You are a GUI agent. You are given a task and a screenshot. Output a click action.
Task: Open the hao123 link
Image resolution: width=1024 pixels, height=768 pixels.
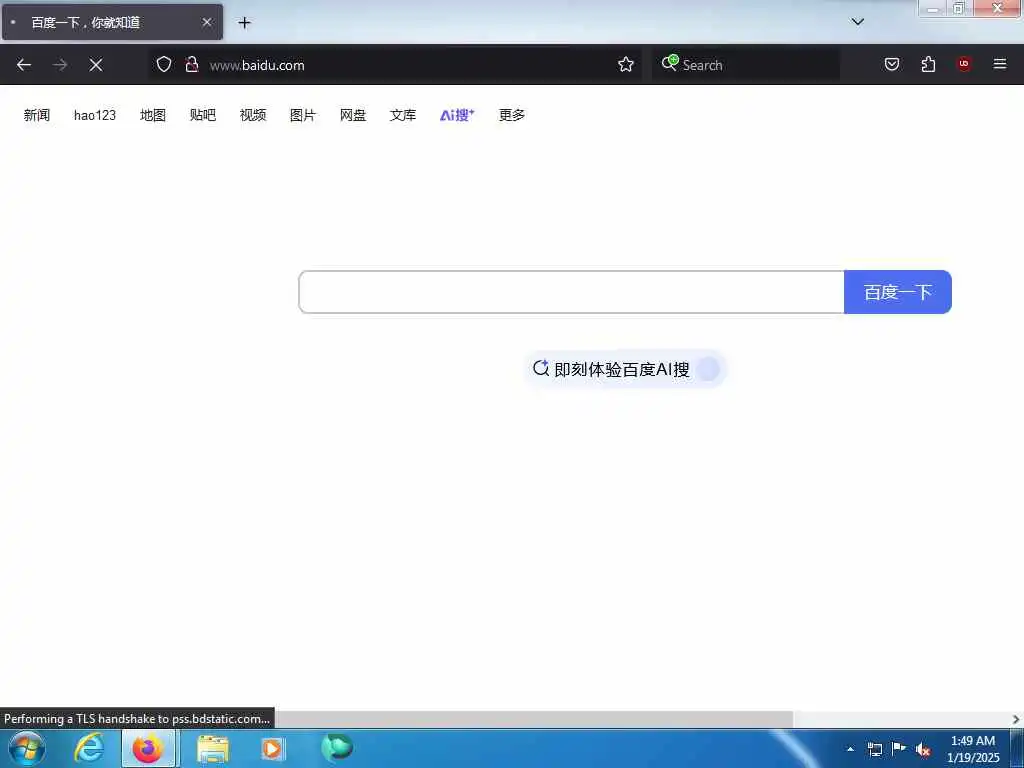[95, 116]
